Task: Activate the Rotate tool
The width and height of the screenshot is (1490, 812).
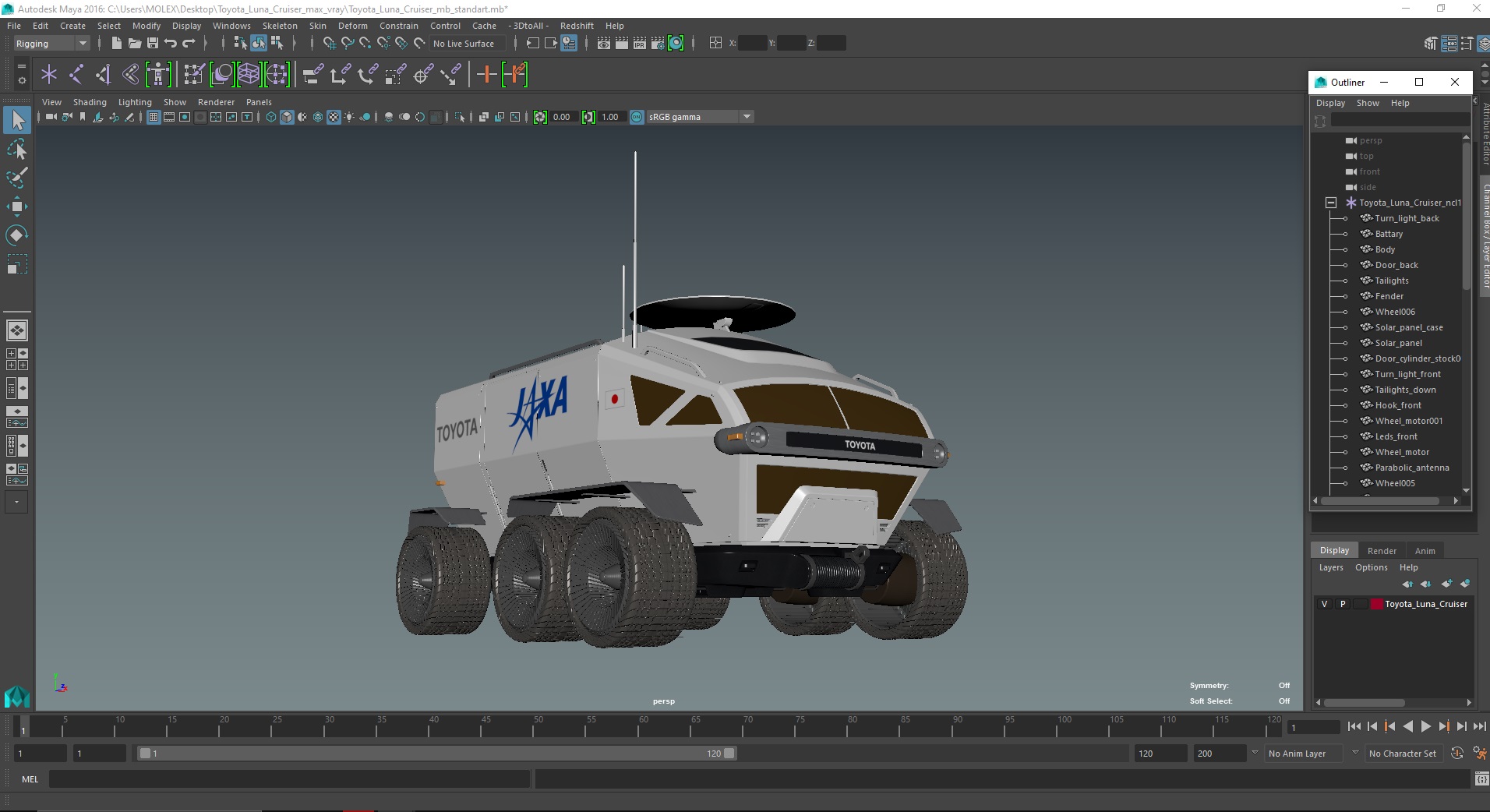Action: point(17,235)
